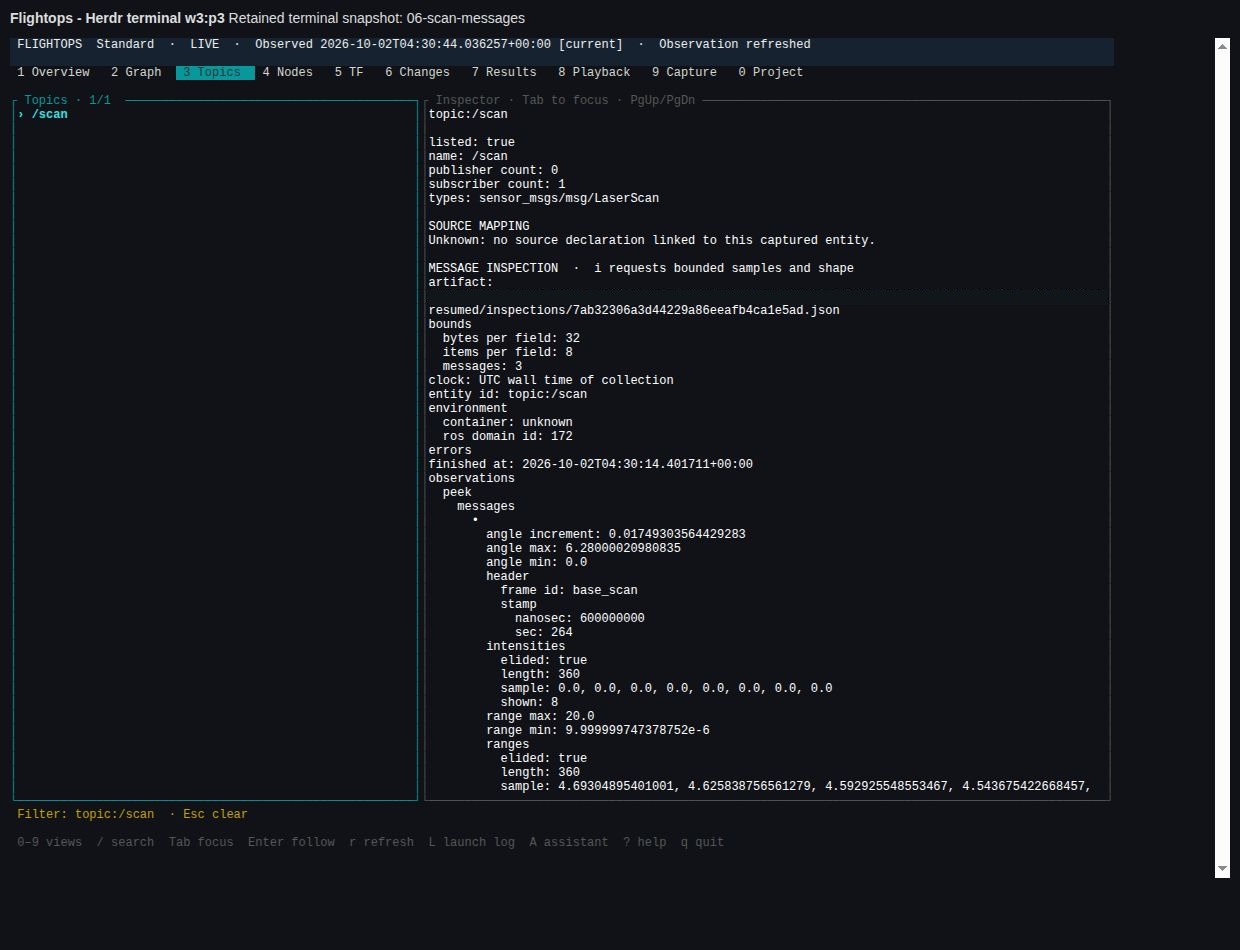Select the /scan topic row

pyautogui.click(x=215, y=114)
